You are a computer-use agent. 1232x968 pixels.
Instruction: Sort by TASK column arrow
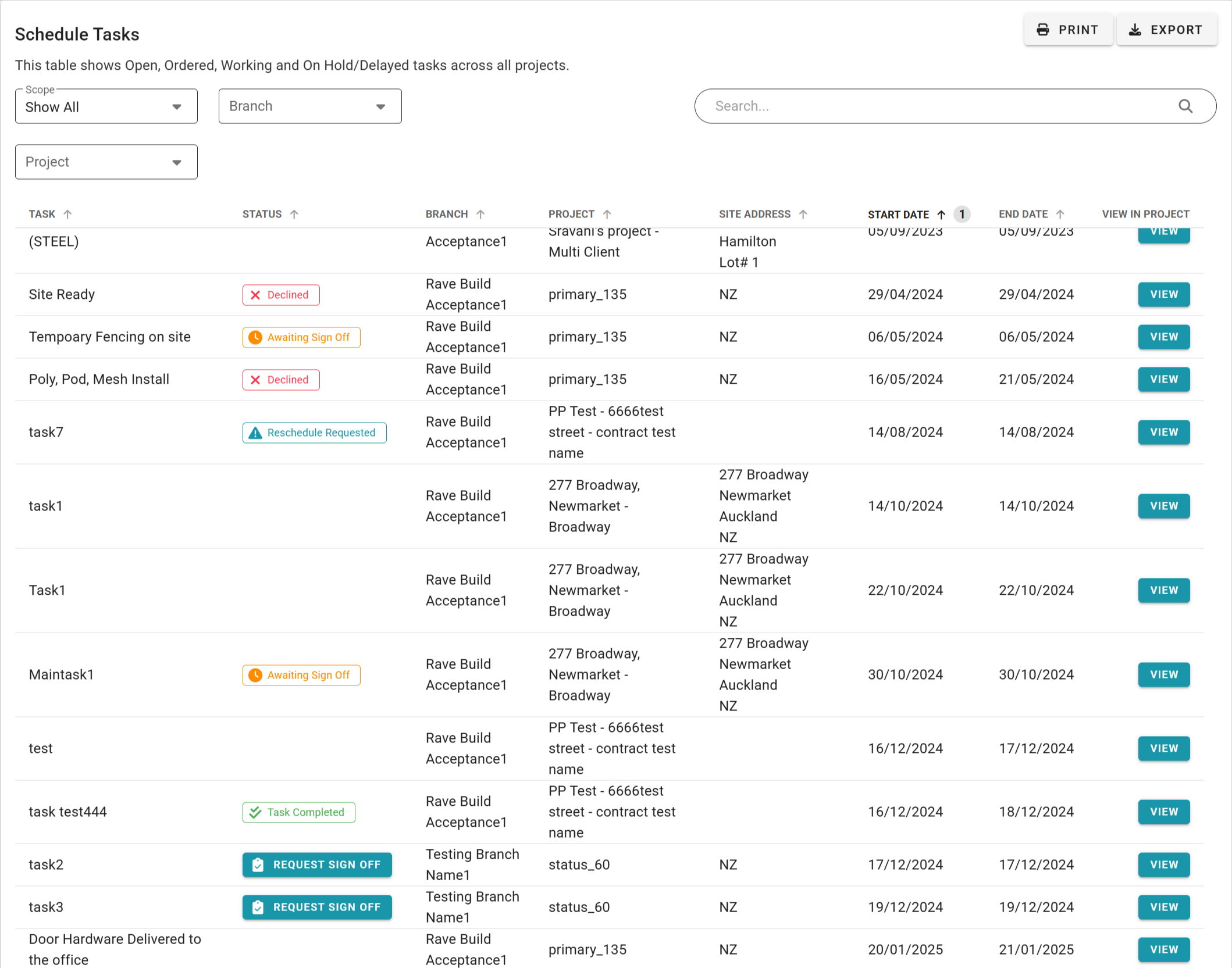(67, 215)
